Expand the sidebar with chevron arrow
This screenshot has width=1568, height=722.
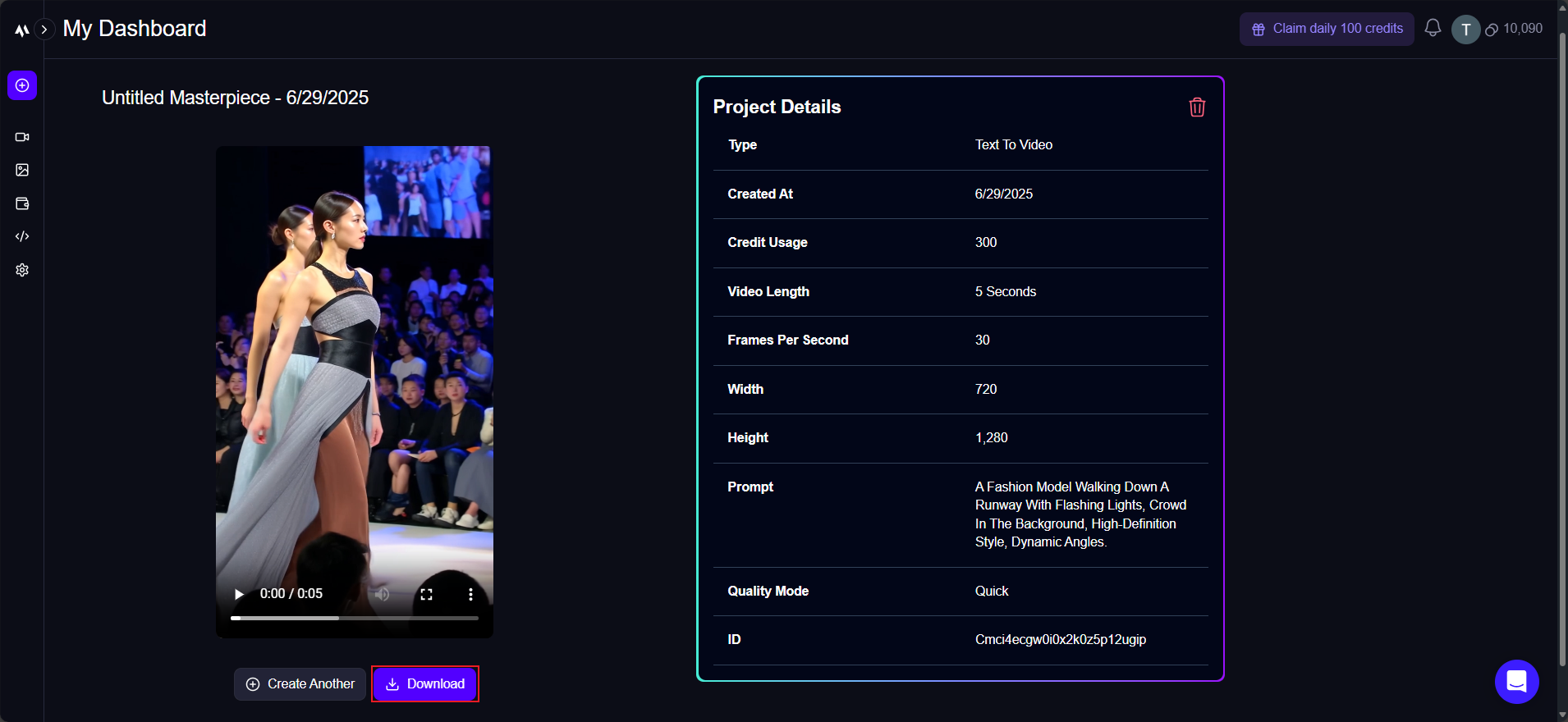tap(44, 30)
